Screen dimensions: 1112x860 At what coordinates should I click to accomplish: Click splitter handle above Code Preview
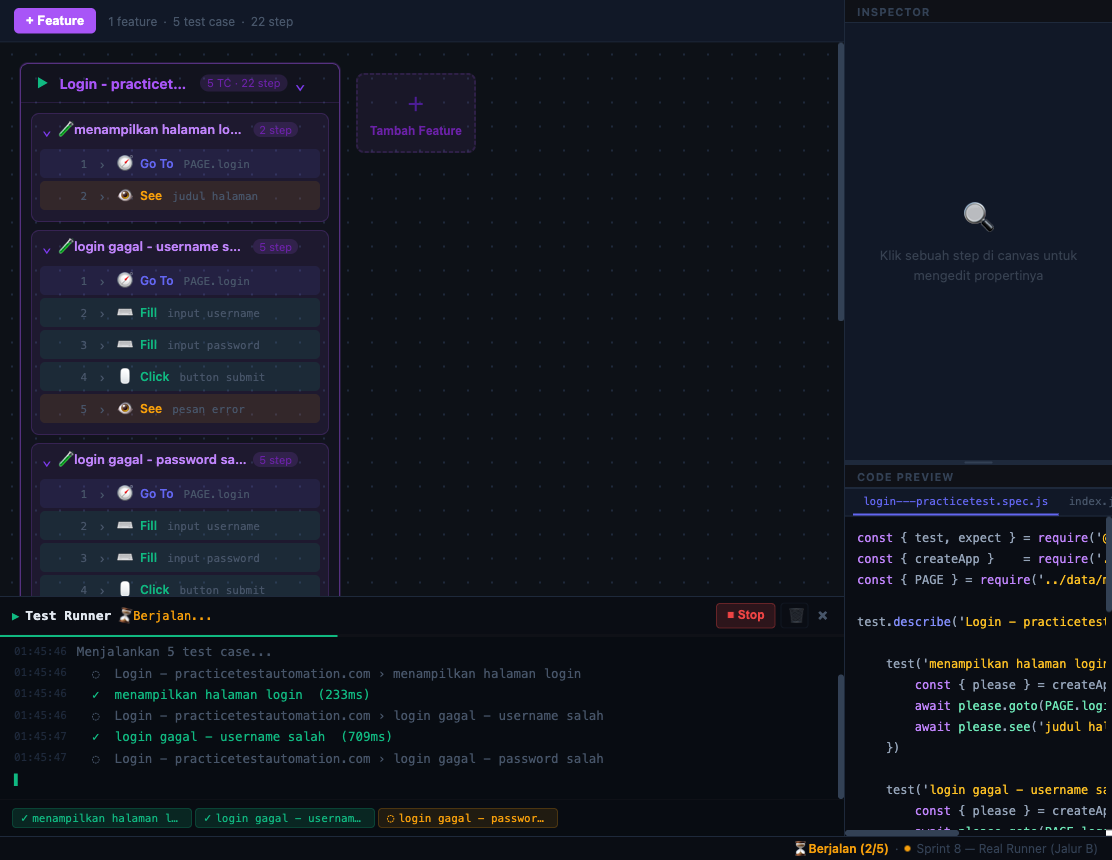coord(978,462)
